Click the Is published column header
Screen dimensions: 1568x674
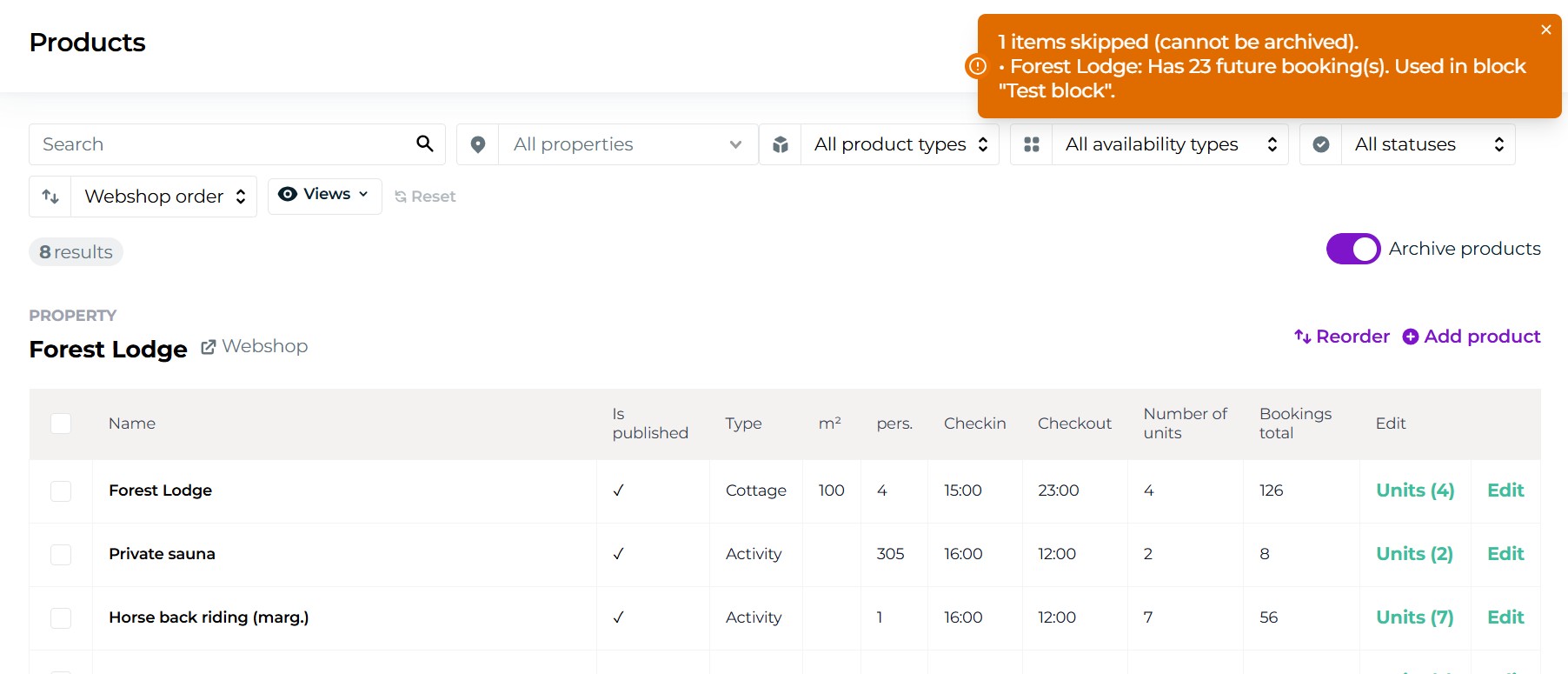click(x=650, y=424)
